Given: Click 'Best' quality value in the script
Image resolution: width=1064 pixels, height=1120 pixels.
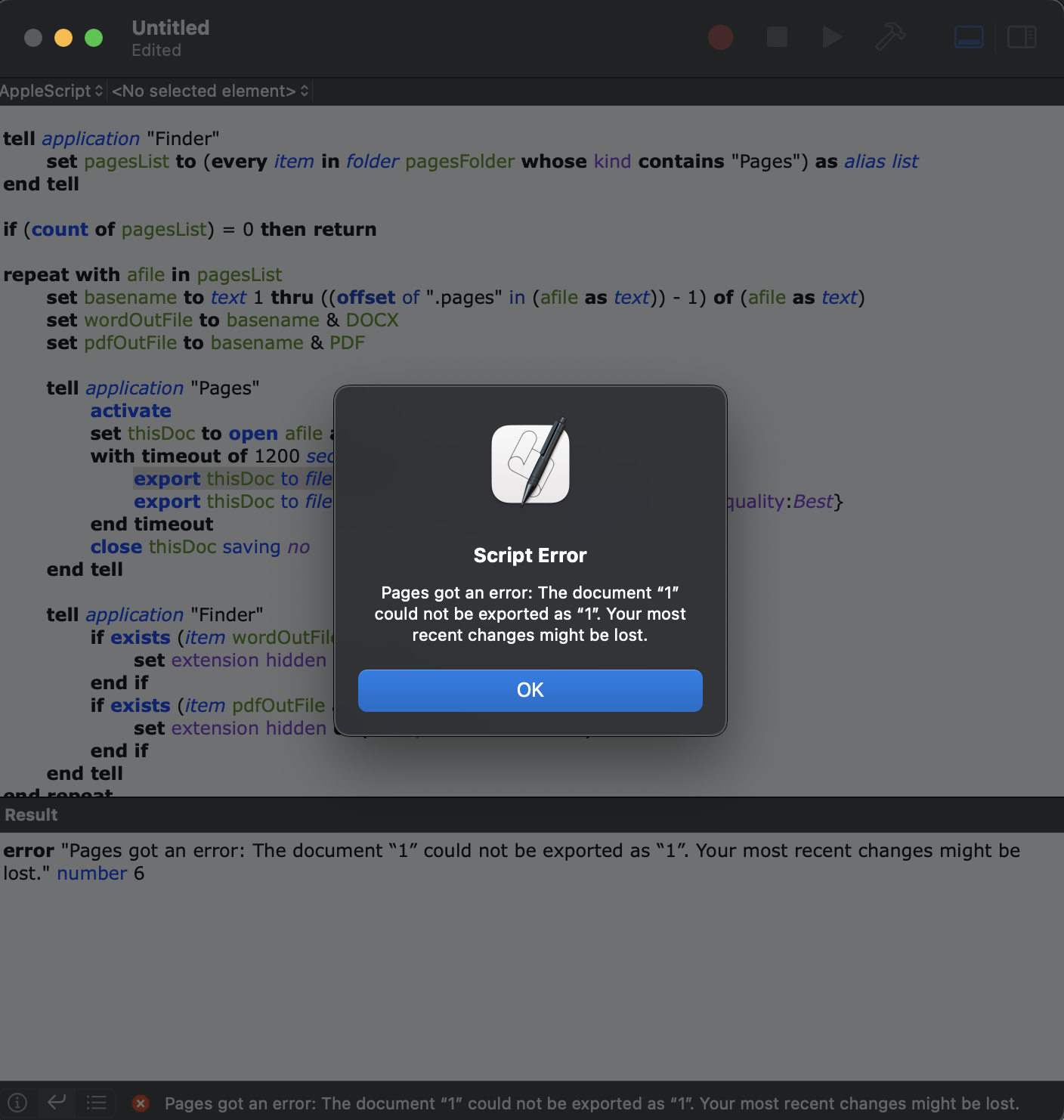Looking at the screenshot, I should tap(813, 502).
